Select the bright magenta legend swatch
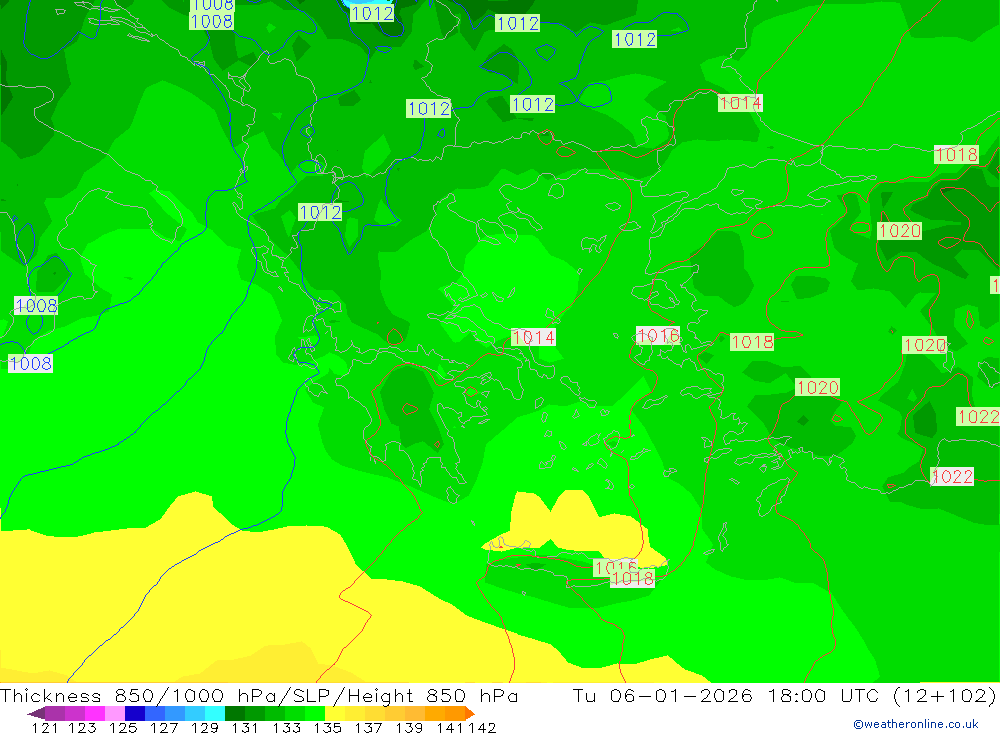The height and width of the screenshot is (733, 1000). click(95, 713)
